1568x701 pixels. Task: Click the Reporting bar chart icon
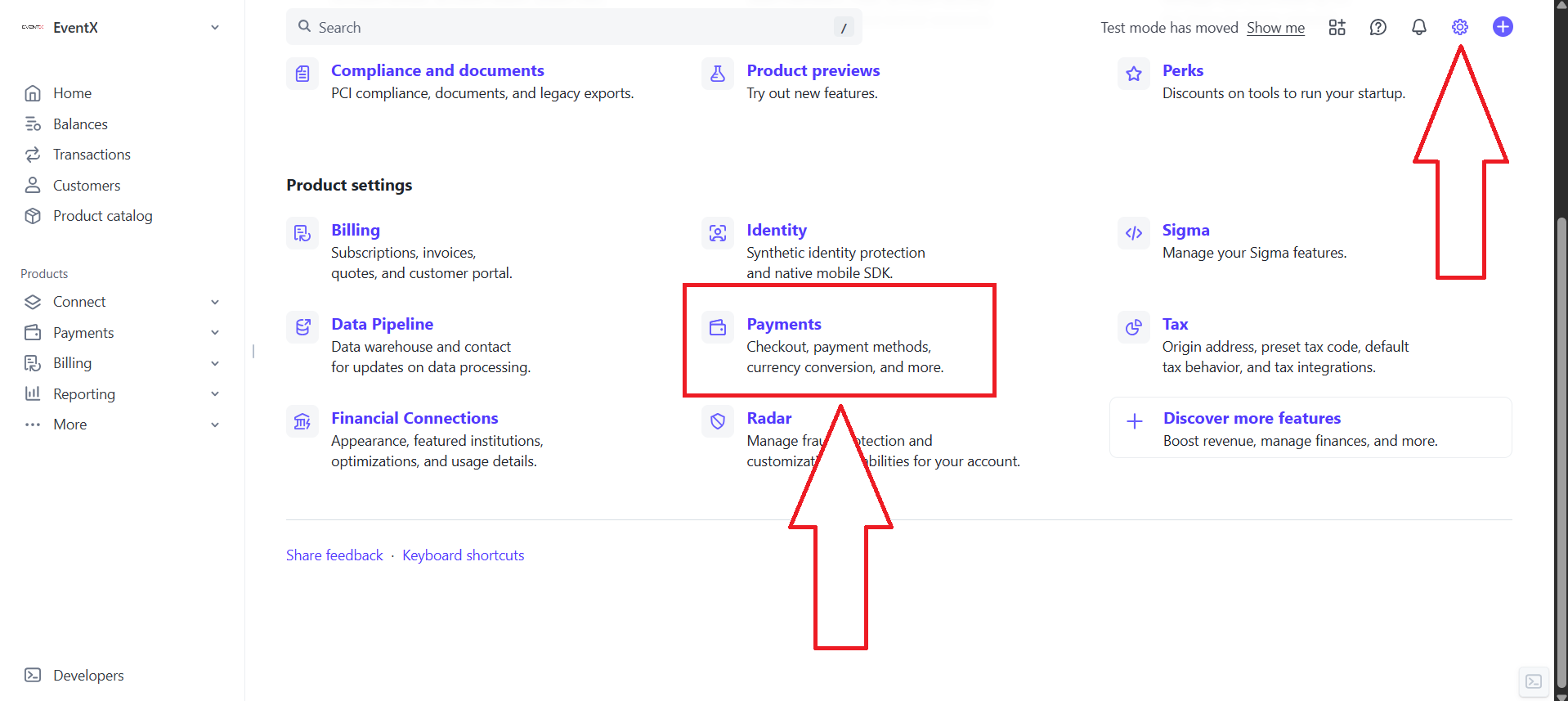tap(33, 393)
